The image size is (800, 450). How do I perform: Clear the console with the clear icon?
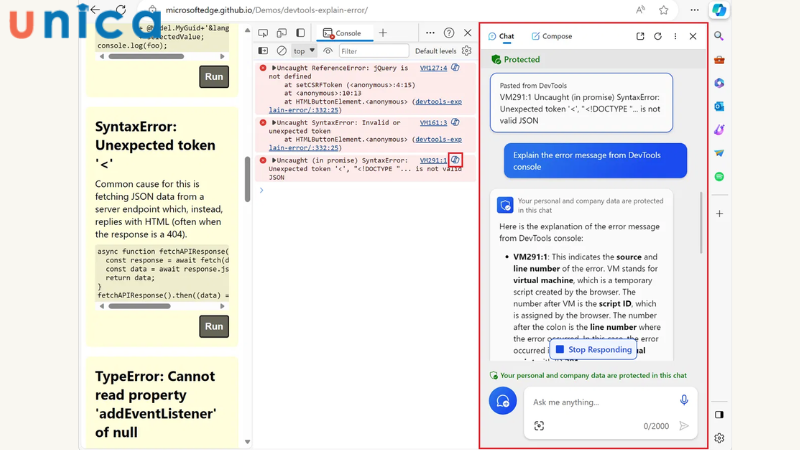click(x=281, y=51)
